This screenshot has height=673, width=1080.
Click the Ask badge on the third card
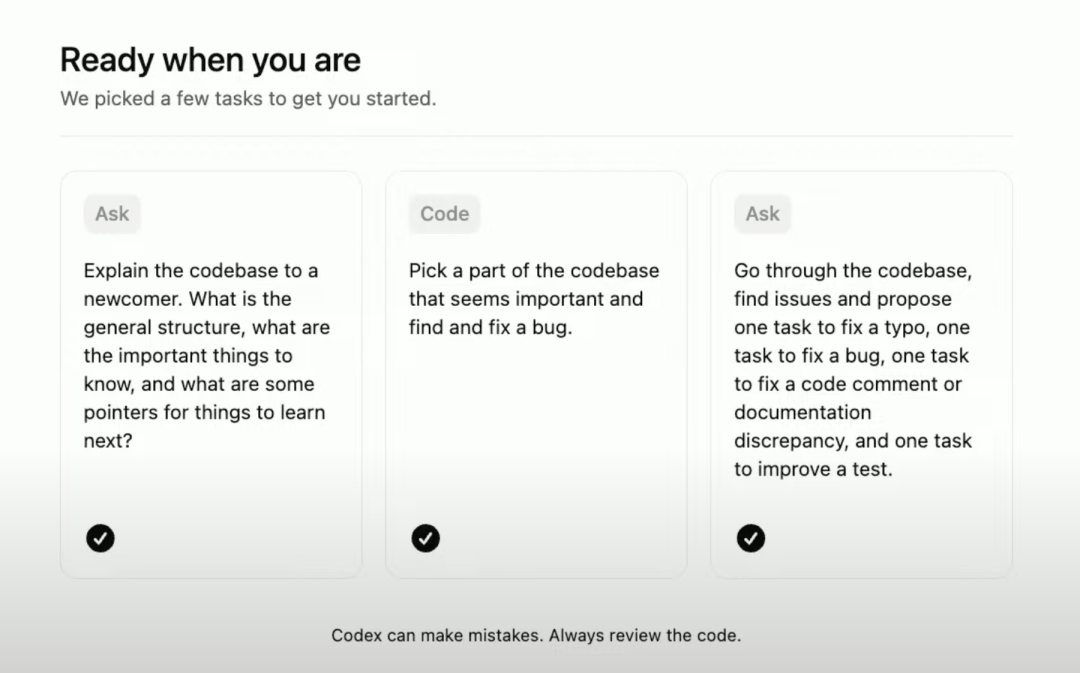pos(762,213)
